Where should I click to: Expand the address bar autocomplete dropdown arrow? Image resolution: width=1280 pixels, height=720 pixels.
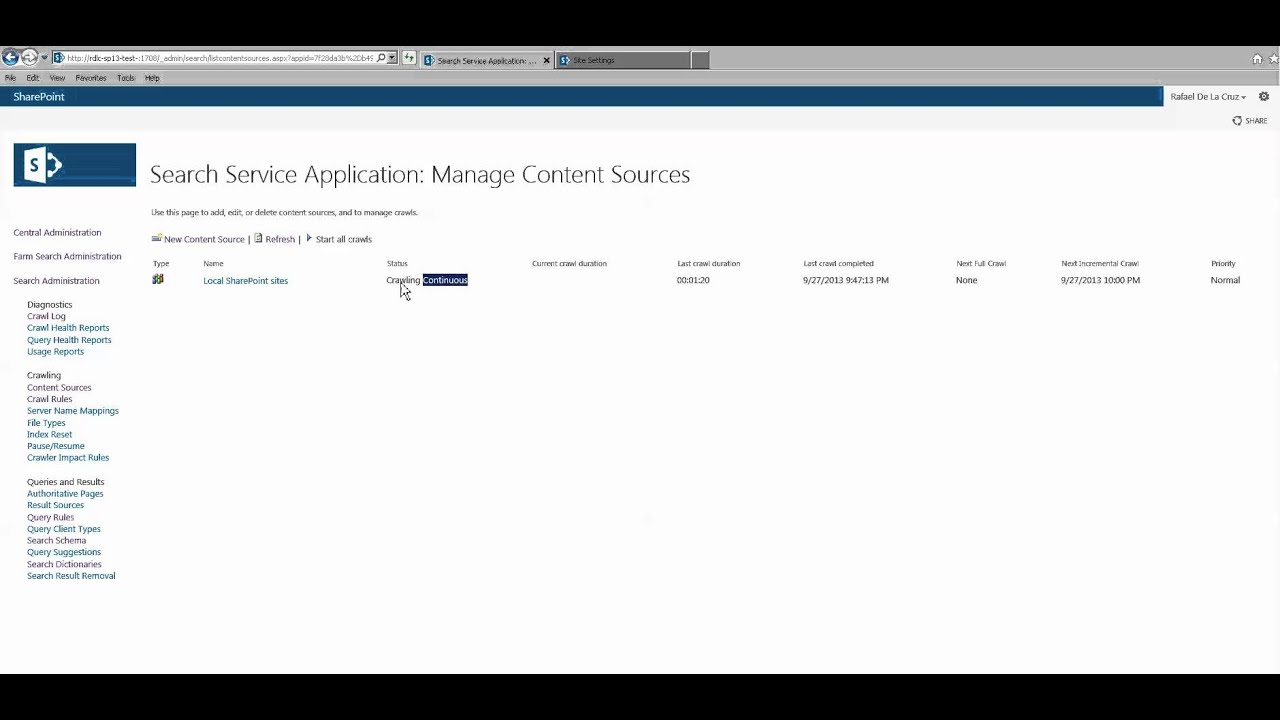(392, 59)
